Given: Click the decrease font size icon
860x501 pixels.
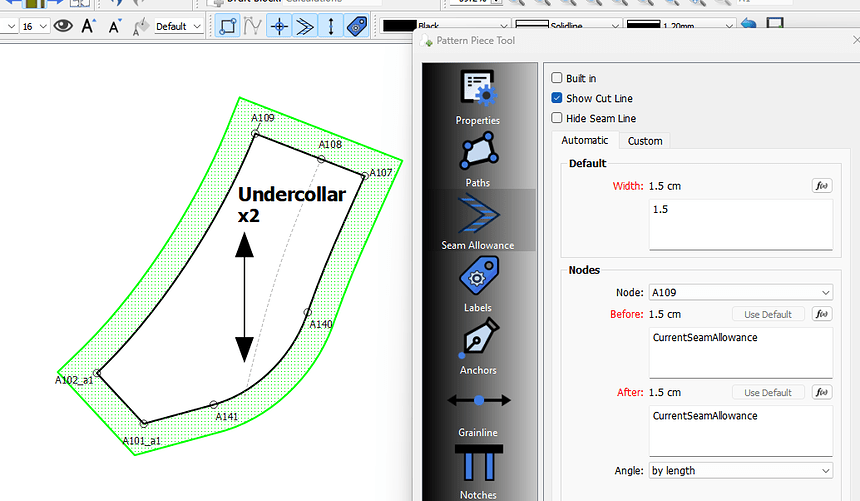Looking at the screenshot, I should (114, 26).
